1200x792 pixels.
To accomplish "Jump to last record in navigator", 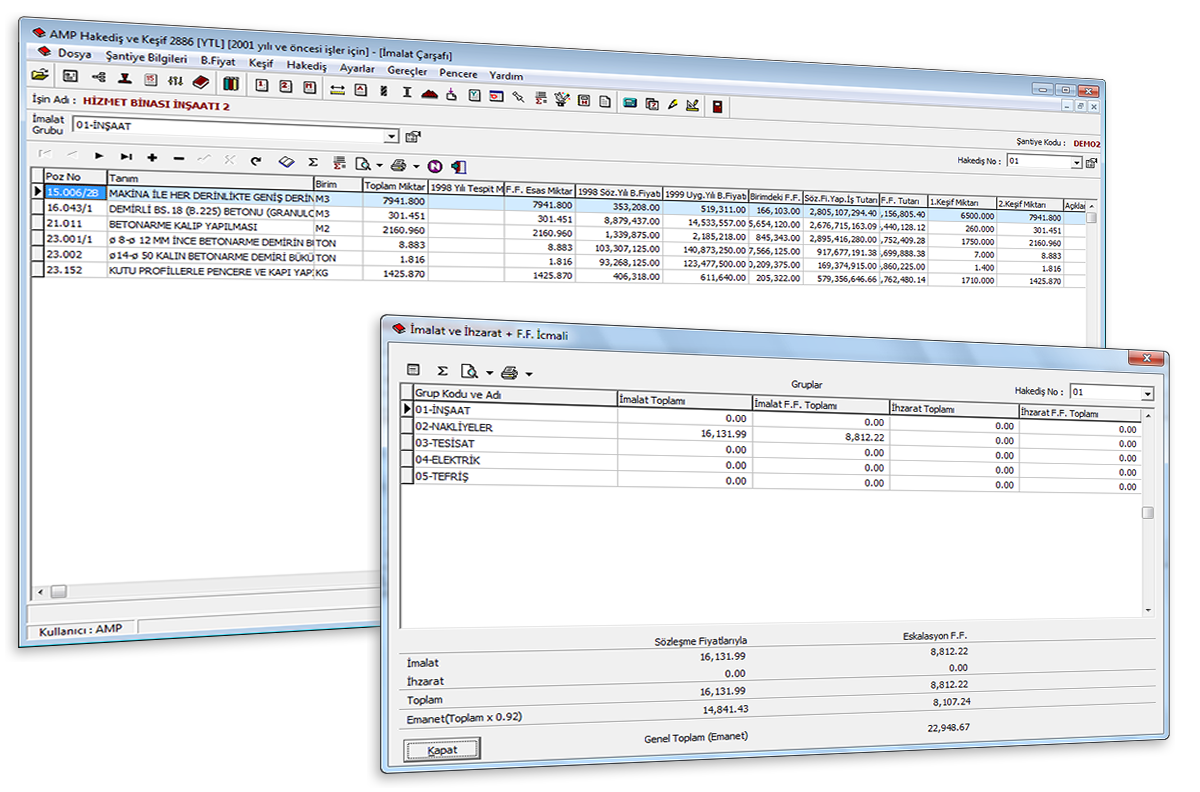I will tap(126, 157).
